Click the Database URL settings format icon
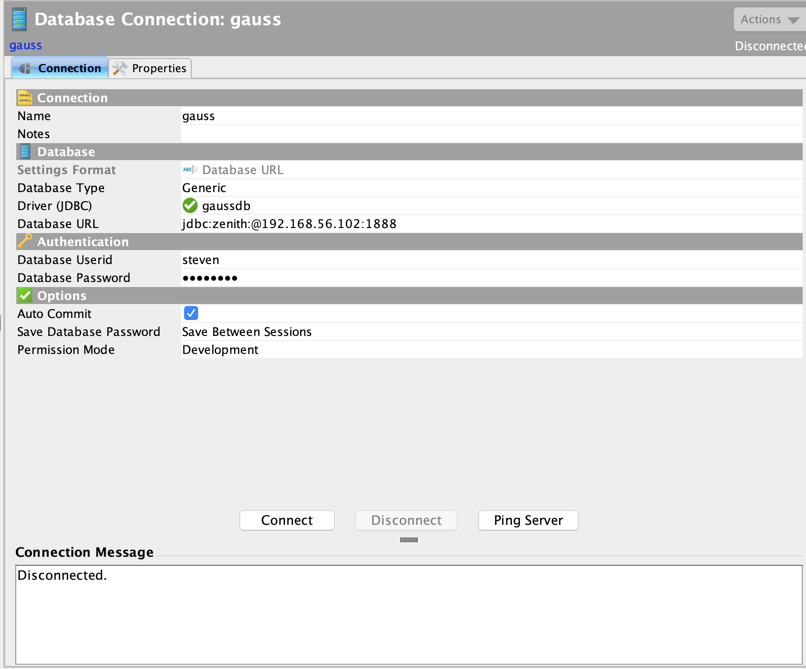This screenshot has height=669, width=806. coord(190,170)
